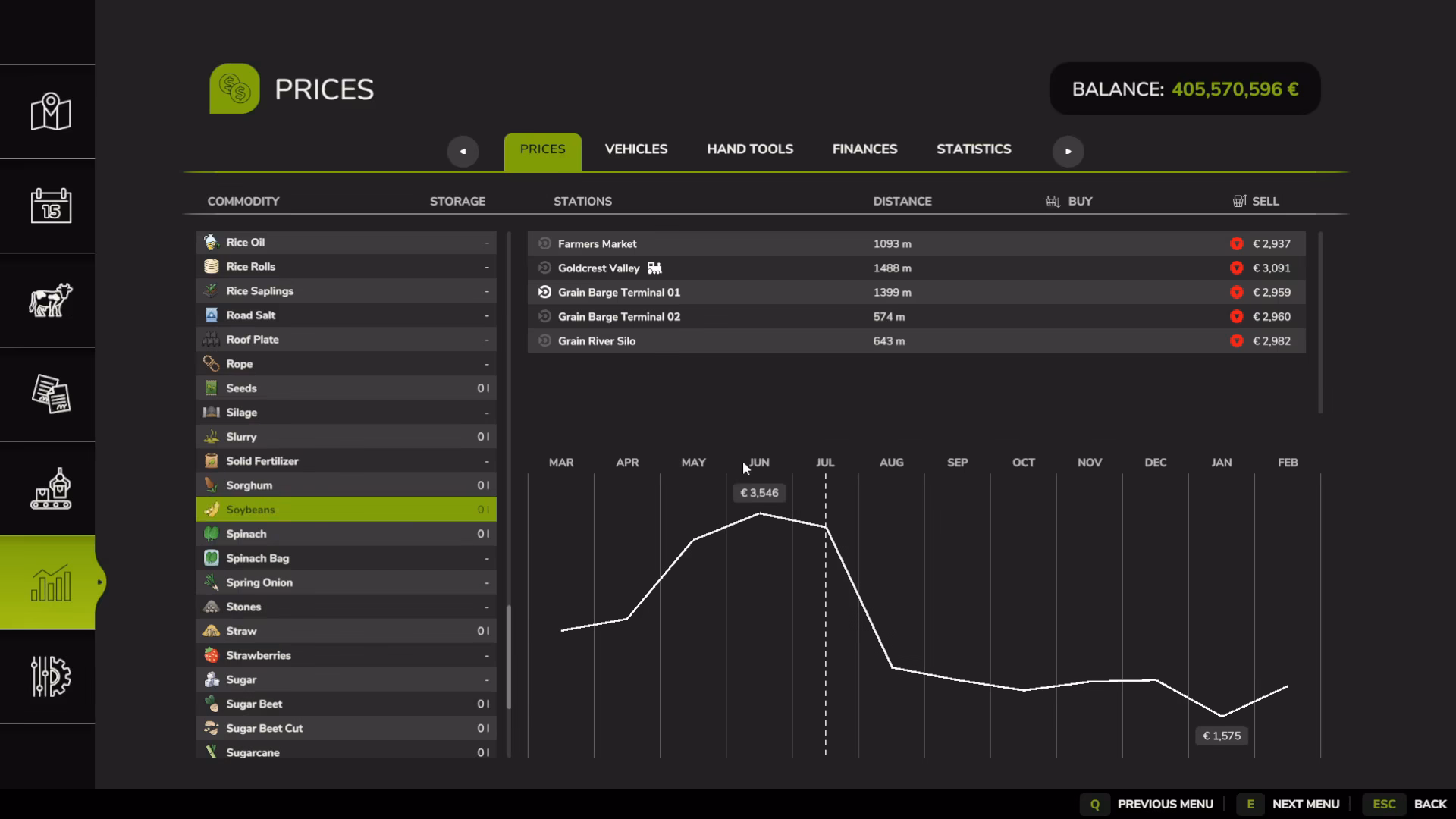Go to previous tab page arrow
The height and width of the screenshot is (819, 1456).
(x=463, y=151)
